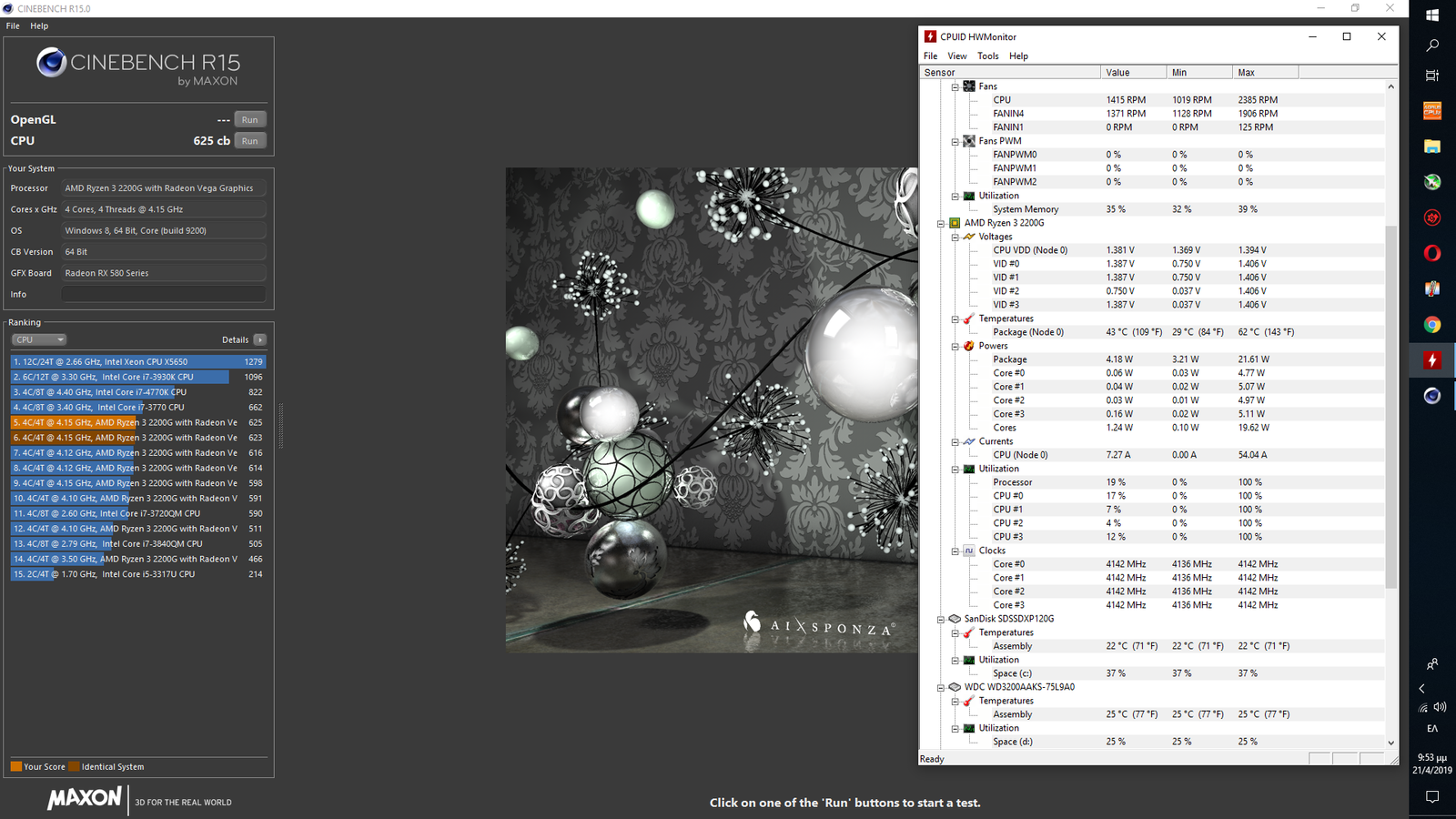Open the File menu in HWMonitor

(930, 56)
